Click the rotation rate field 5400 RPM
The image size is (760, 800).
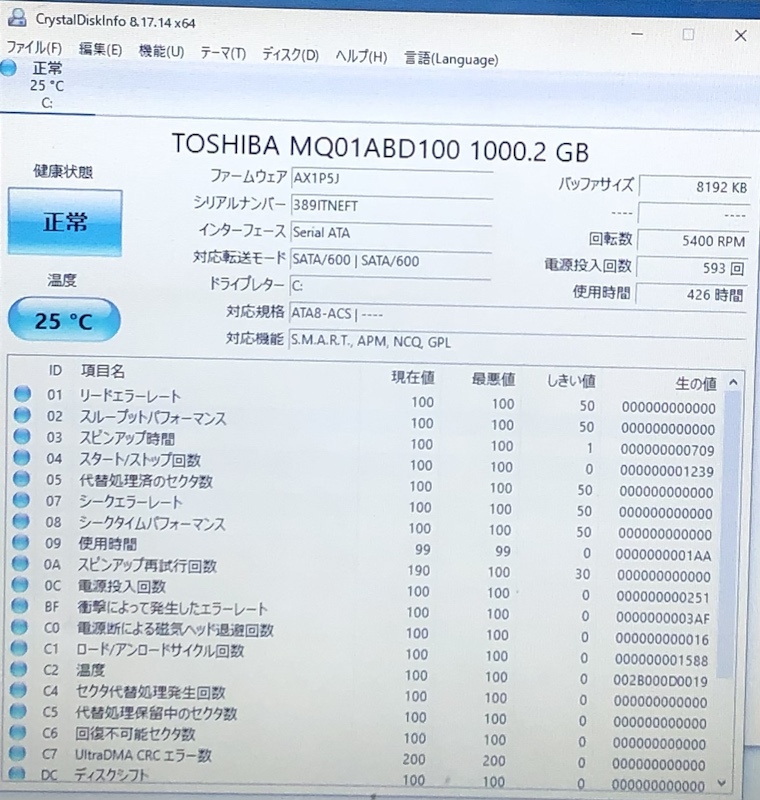point(693,241)
